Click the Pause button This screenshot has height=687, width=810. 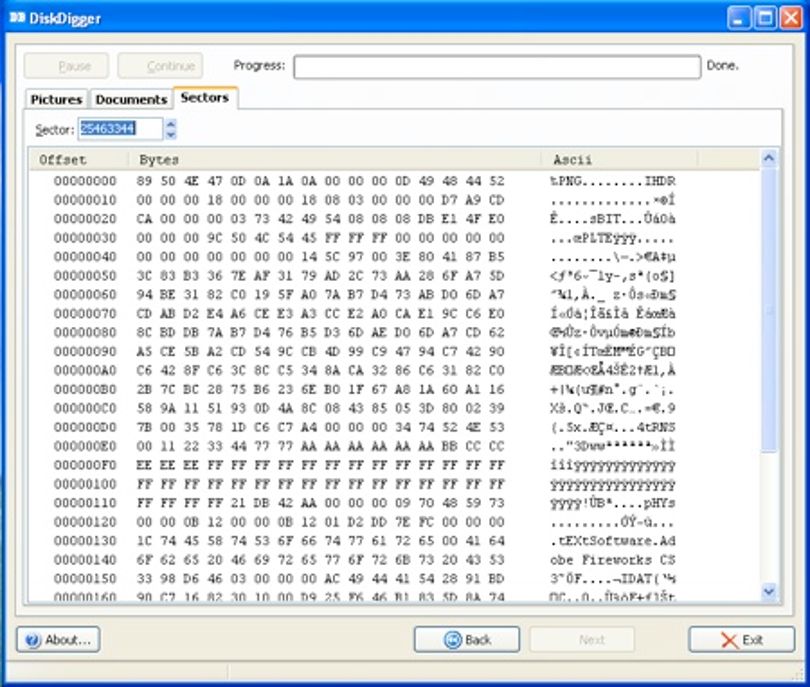coord(66,66)
